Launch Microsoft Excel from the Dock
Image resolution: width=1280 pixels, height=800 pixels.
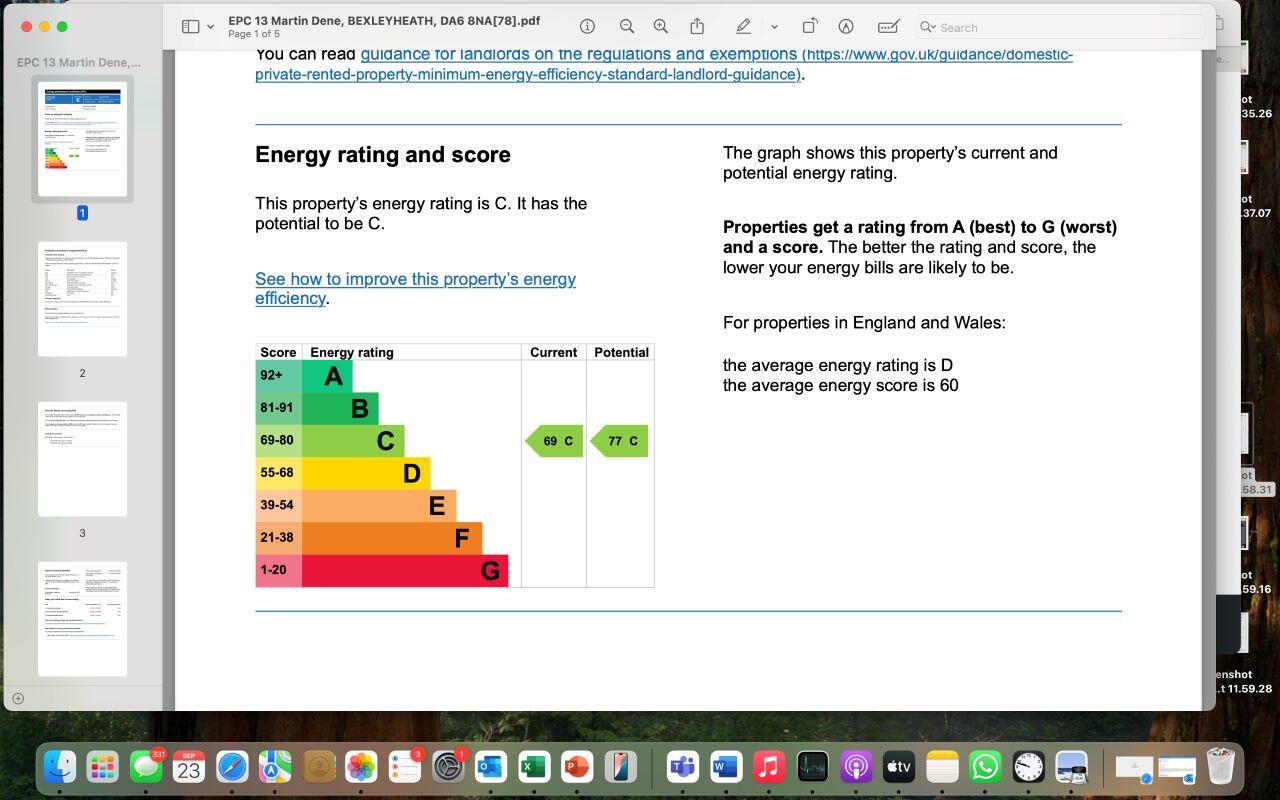[533, 767]
